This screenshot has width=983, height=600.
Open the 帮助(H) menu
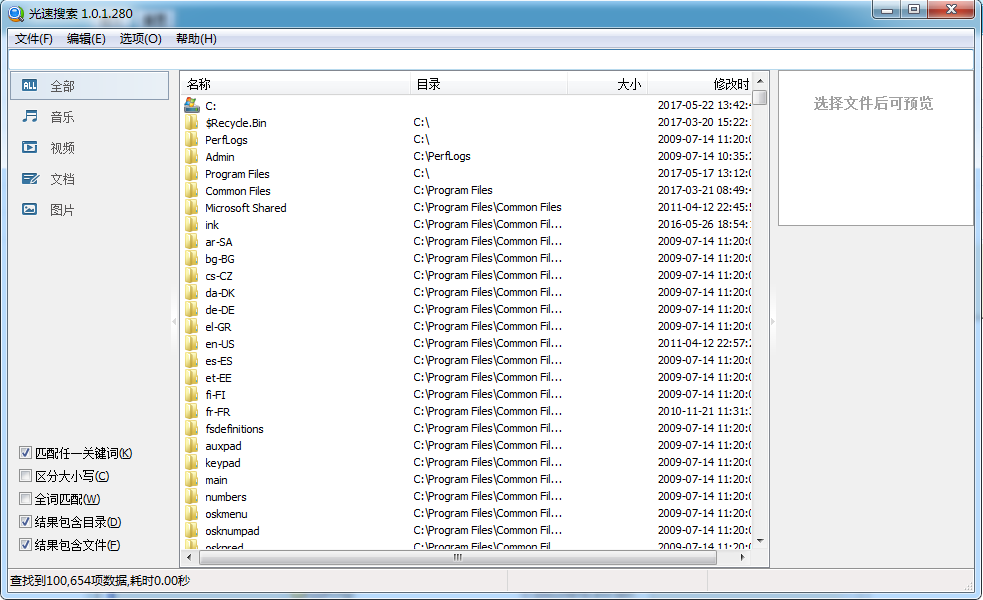pos(196,39)
